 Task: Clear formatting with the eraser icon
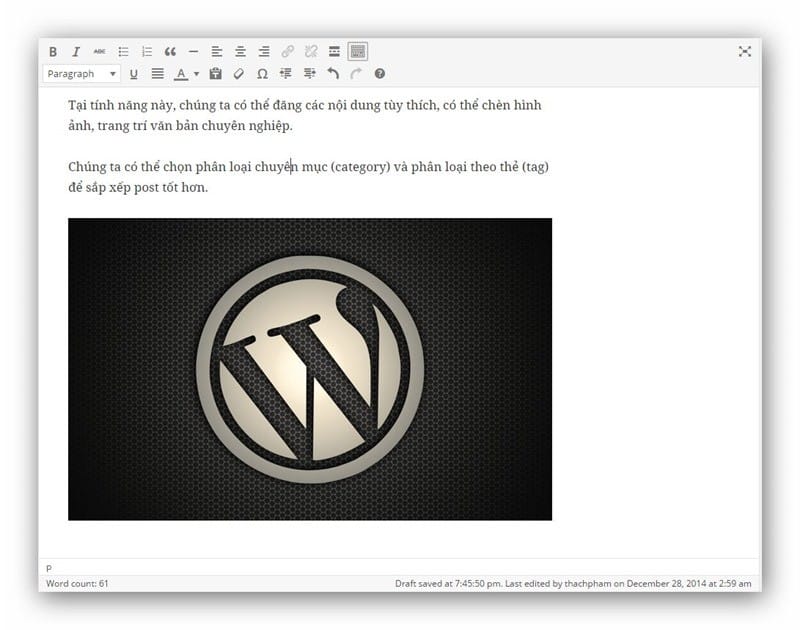coord(239,74)
